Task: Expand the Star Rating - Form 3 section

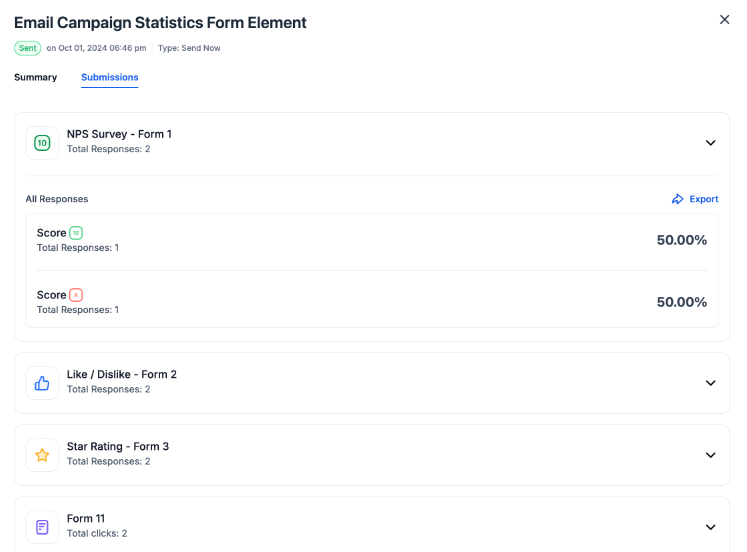Action: click(711, 455)
